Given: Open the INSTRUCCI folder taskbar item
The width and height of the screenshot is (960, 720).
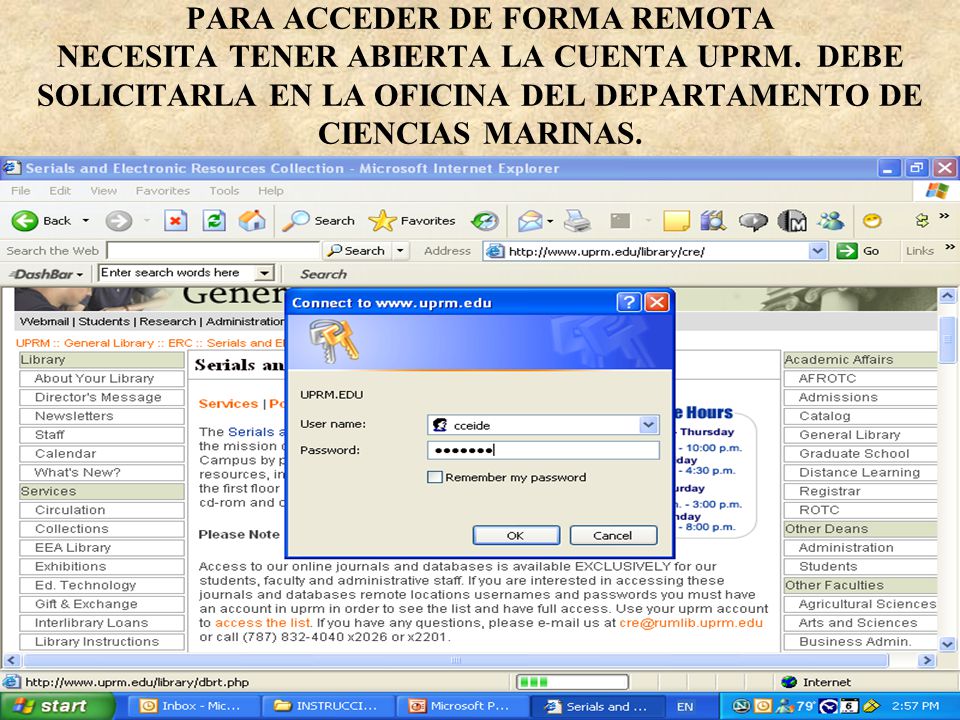Looking at the screenshot, I should 326,706.
